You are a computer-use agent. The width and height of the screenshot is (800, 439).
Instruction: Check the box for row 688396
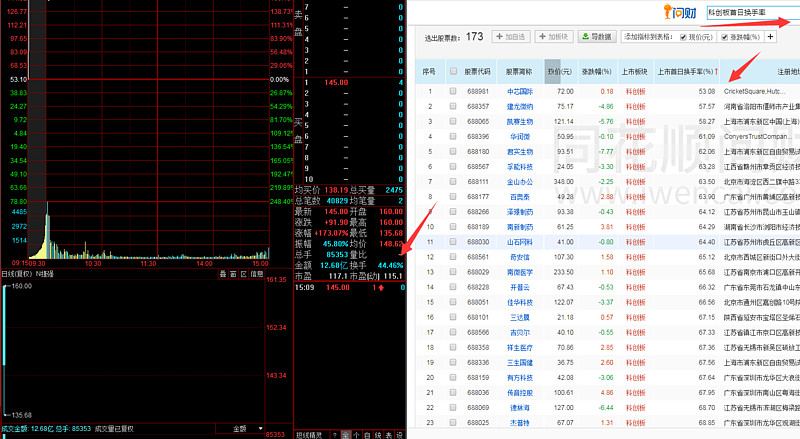(x=453, y=137)
